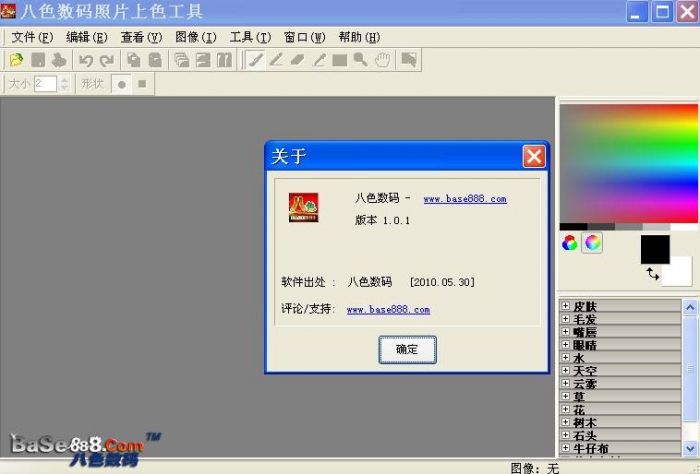Click the 确定 button in the dialog

point(407,349)
